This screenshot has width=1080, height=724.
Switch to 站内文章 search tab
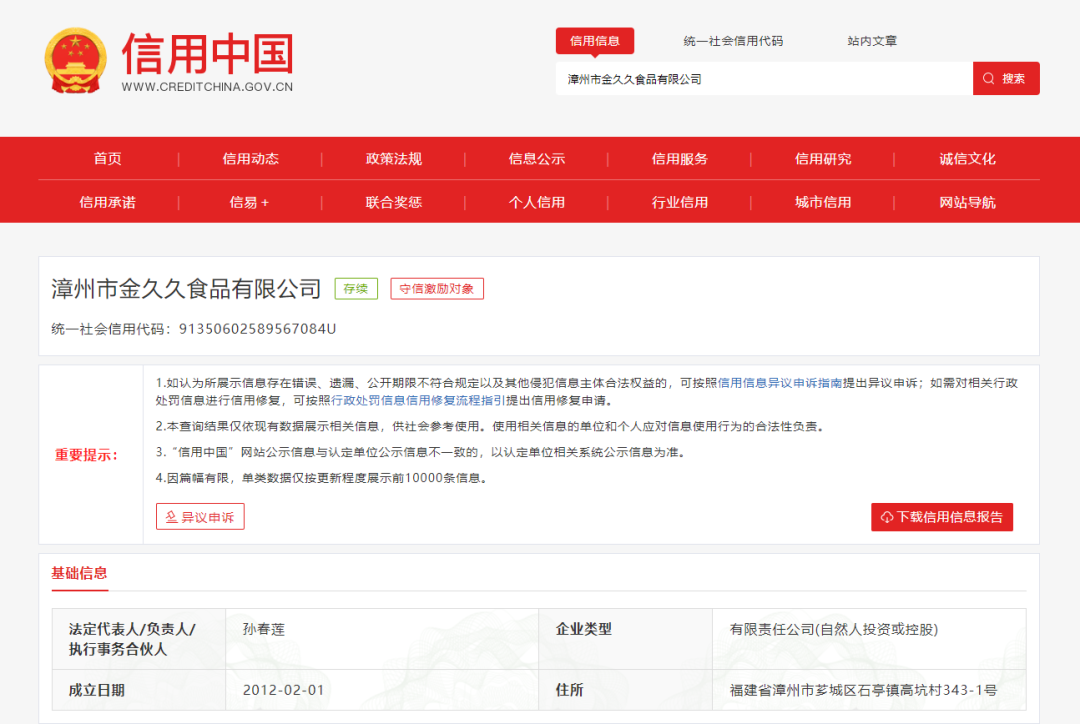(x=872, y=41)
